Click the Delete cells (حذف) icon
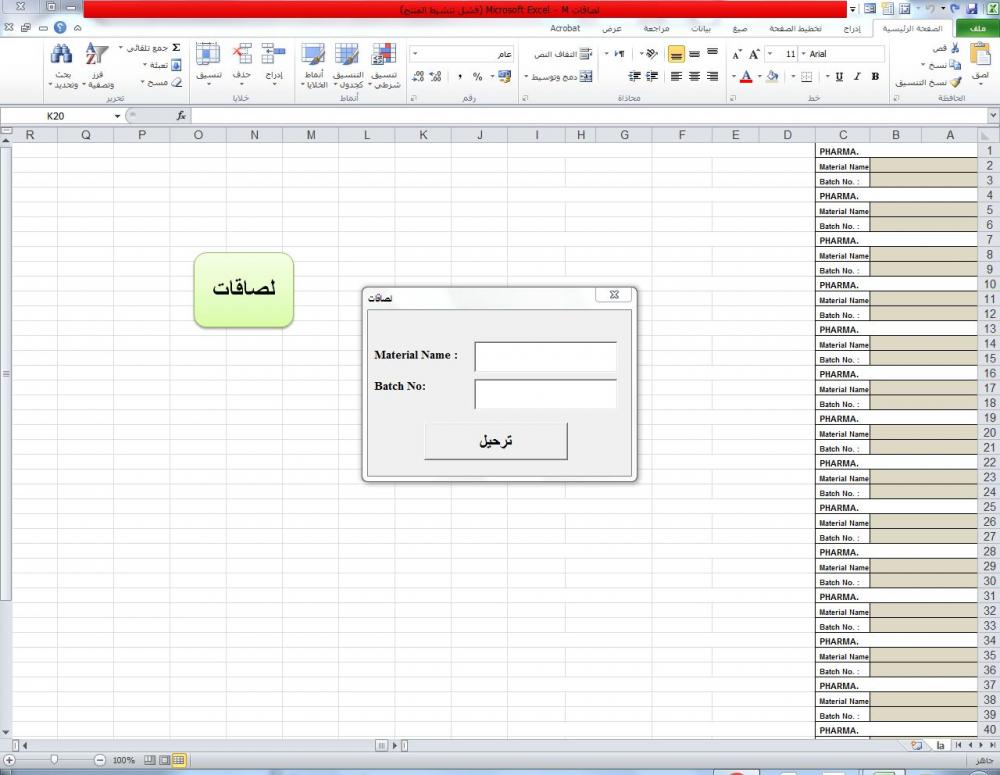This screenshot has width=1000, height=775. pyautogui.click(x=242, y=54)
